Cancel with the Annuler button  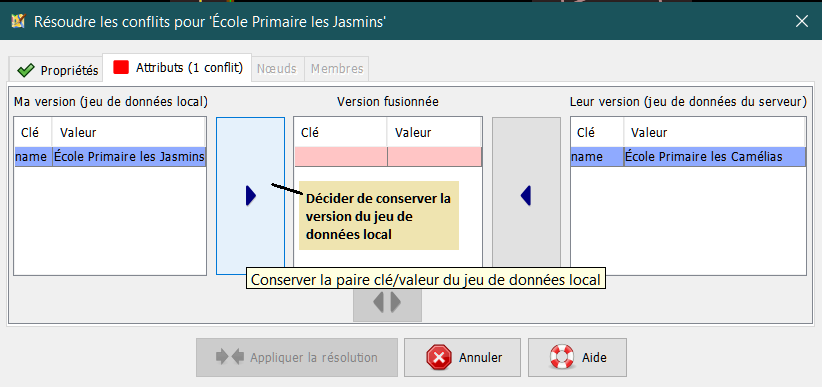click(x=462, y=357)
